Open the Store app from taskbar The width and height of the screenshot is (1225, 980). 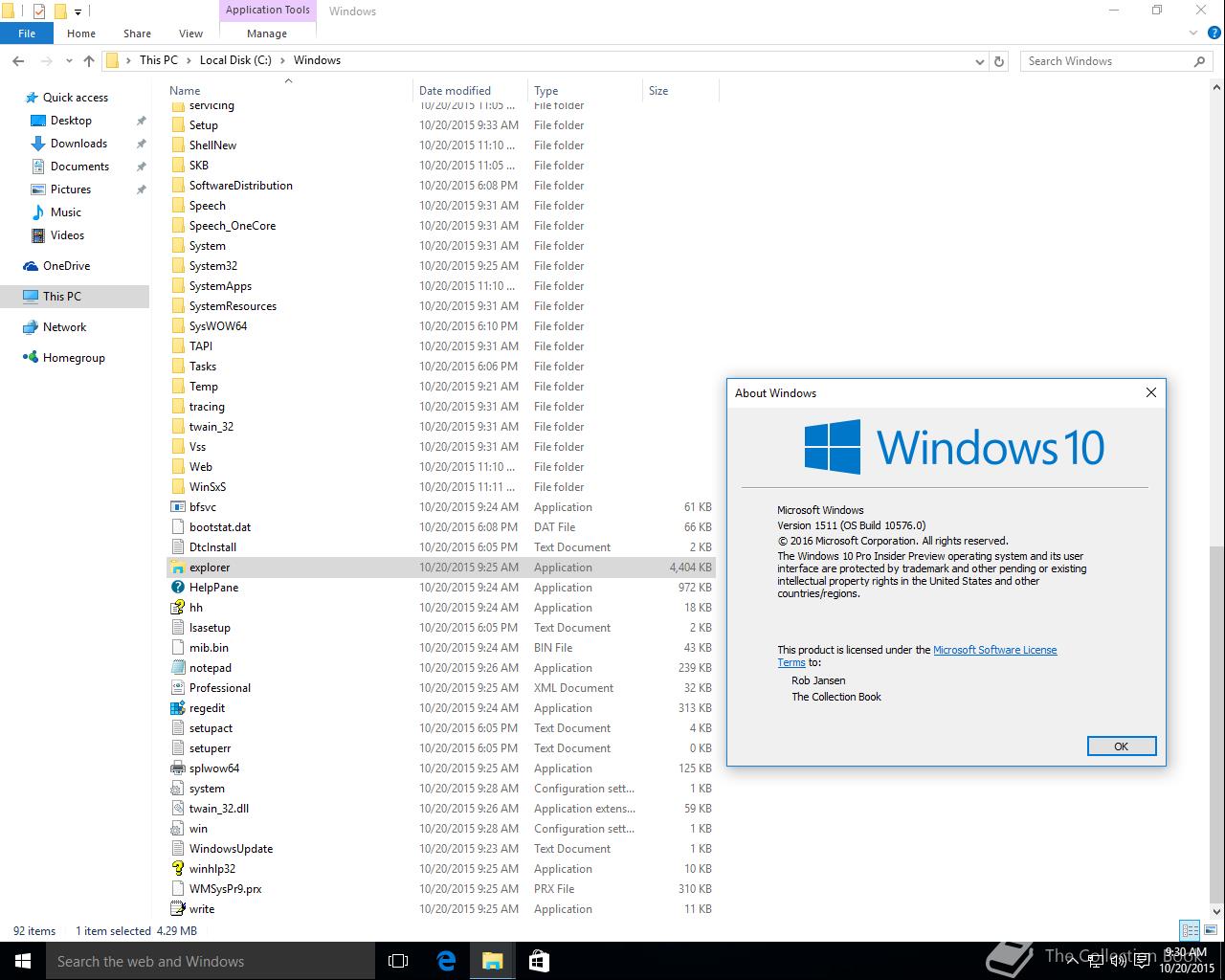pyautogui.click(x=539, y=961)
